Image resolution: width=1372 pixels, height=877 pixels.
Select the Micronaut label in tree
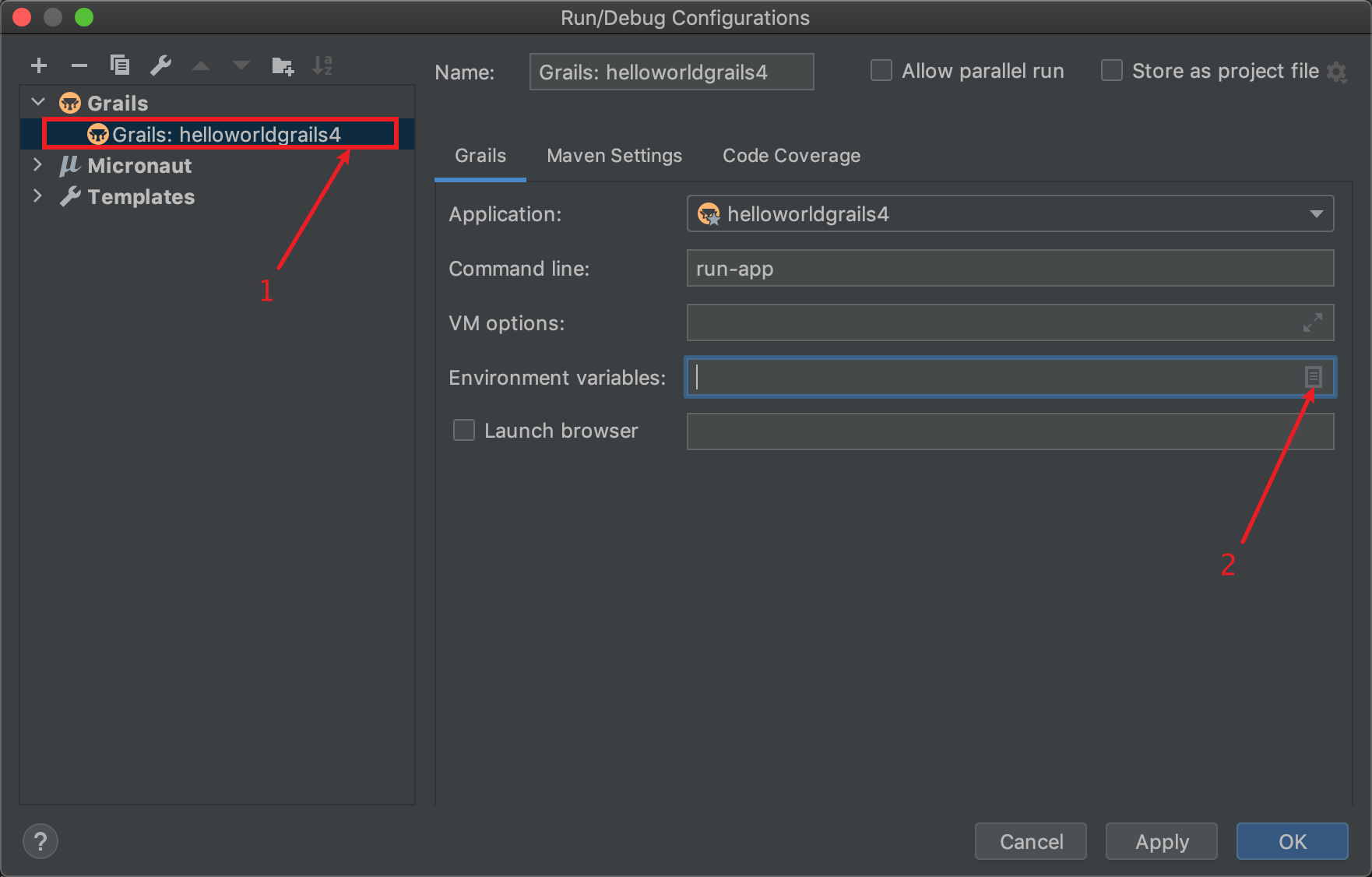139,165
